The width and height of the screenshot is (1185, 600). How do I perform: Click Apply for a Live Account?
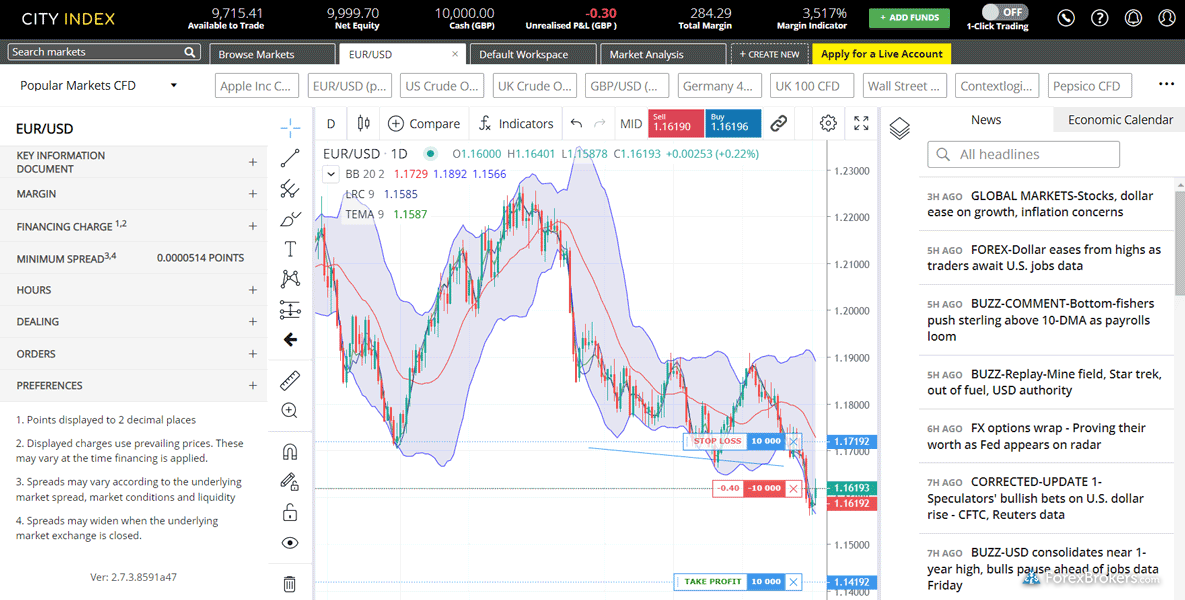pos(881,54)
